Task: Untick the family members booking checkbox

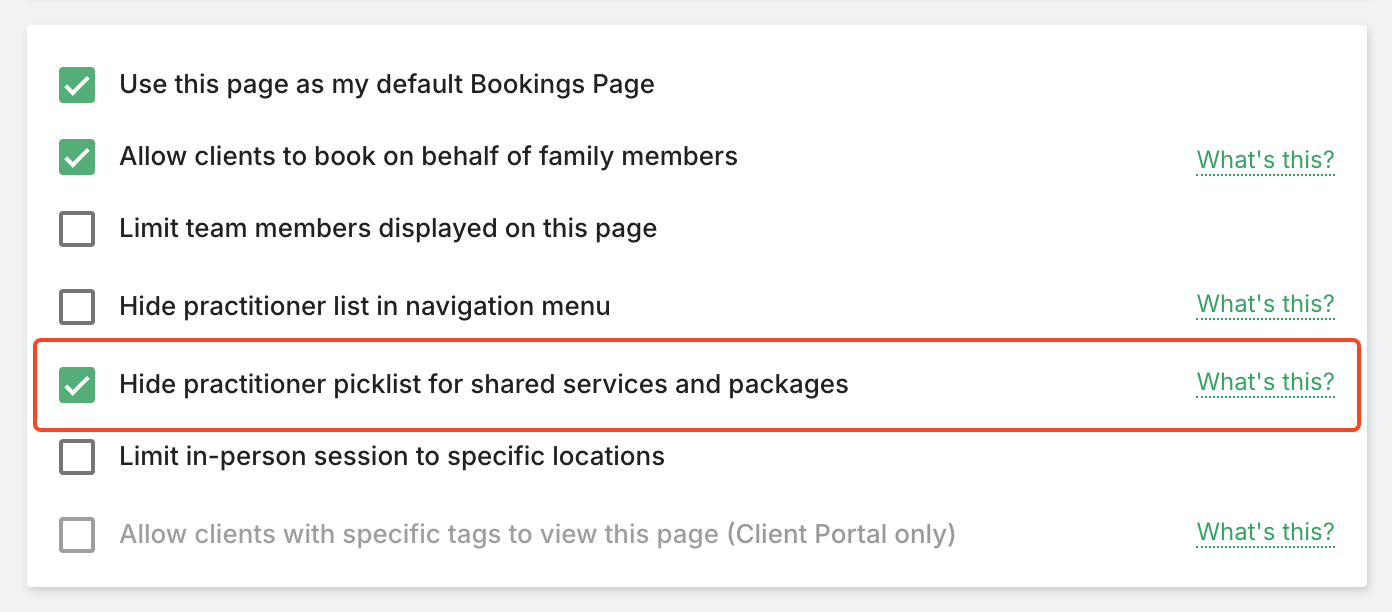Action: 77,157
